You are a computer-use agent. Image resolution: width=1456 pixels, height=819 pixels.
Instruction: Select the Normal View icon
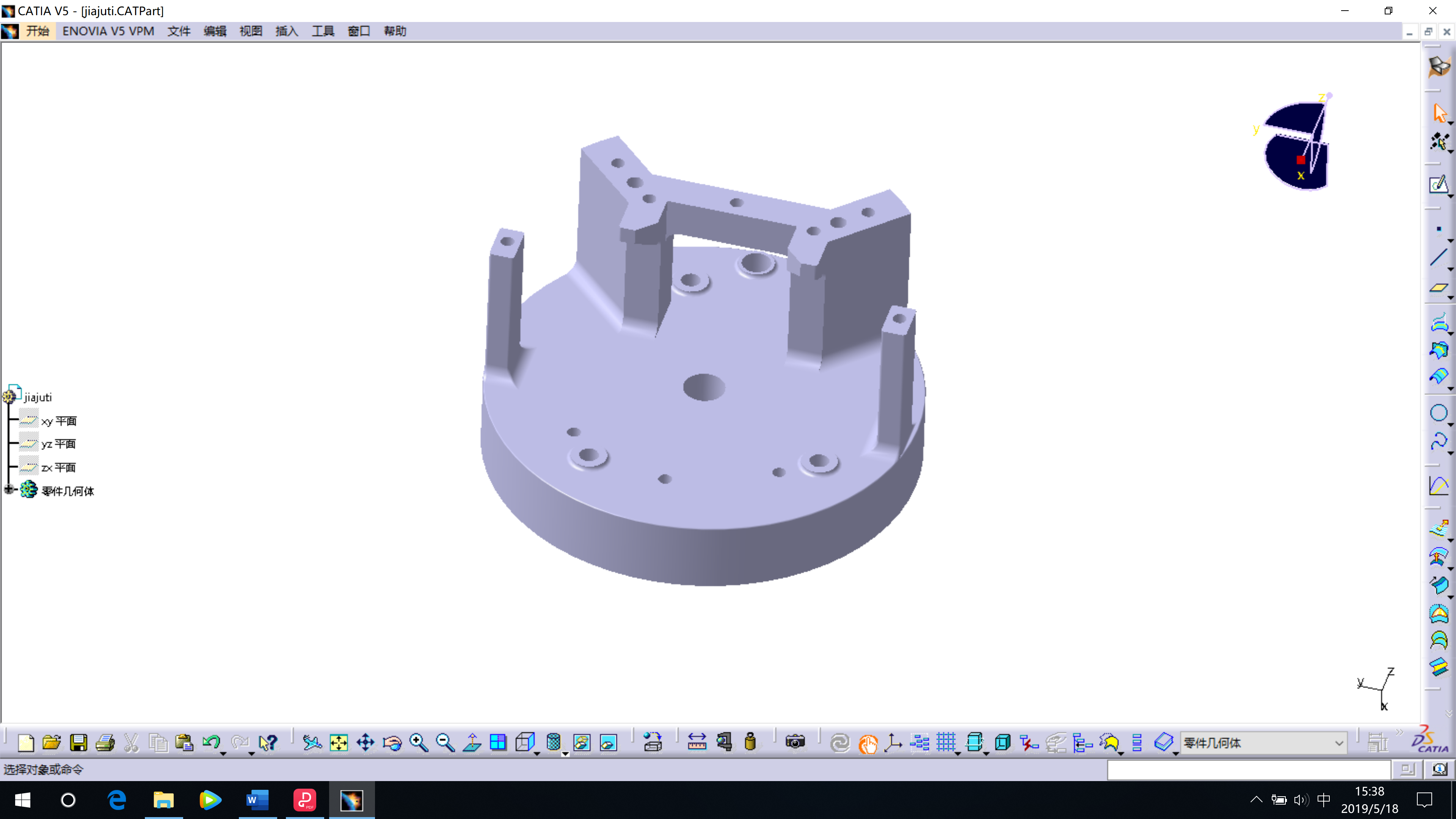[471, 743]
